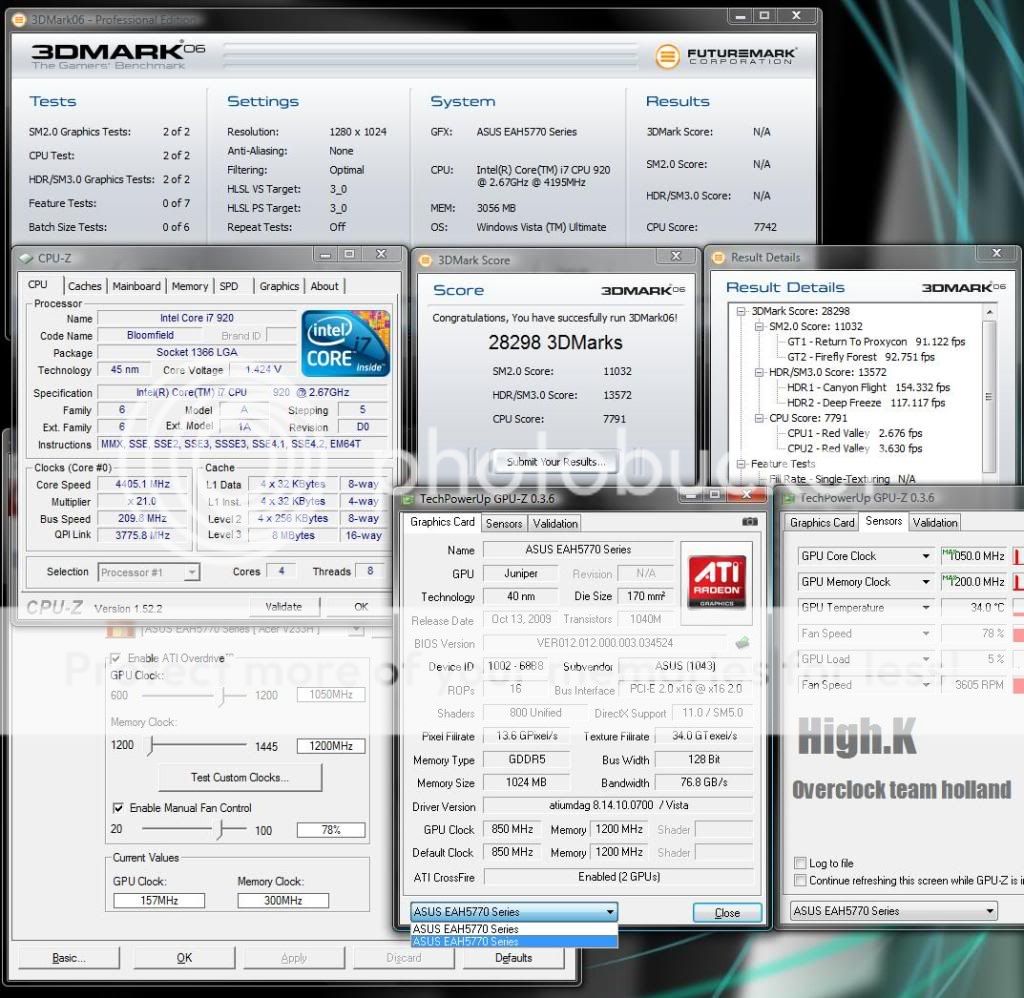Select HDR1 - Canyon Flight tree row
The width and height of the screenshot is (1024, 998).
[868, 387]
